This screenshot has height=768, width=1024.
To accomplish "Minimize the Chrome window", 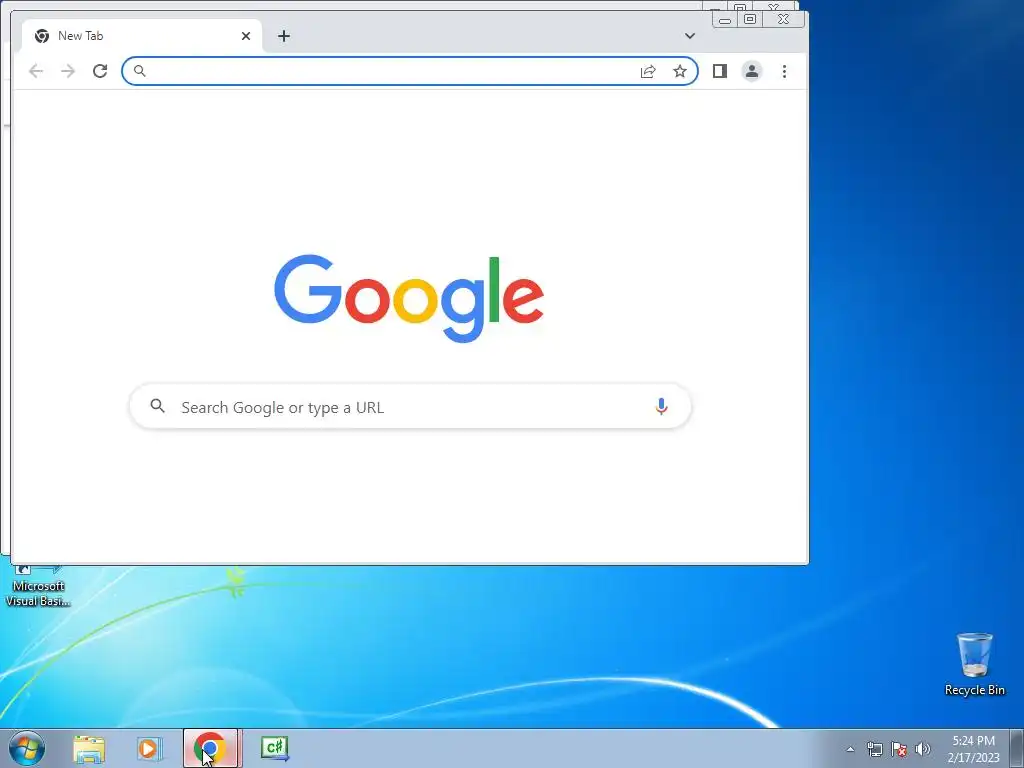I will [725, 20].
